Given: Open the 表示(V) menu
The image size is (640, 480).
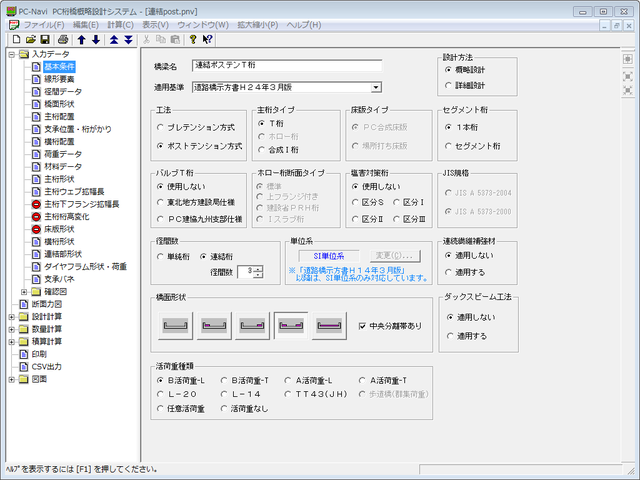Looking at the screenshot, I should tap(155, 22).
